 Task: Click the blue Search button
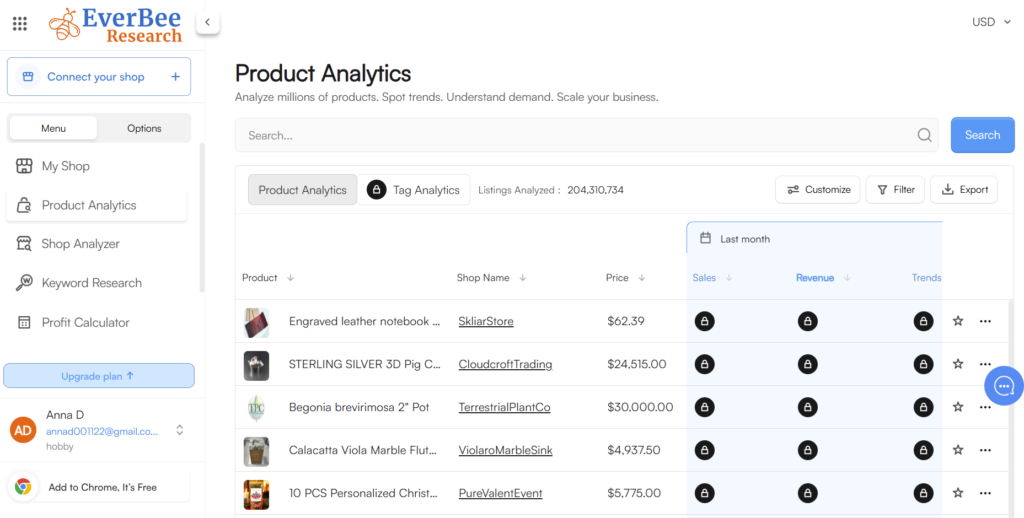[982, 135]
